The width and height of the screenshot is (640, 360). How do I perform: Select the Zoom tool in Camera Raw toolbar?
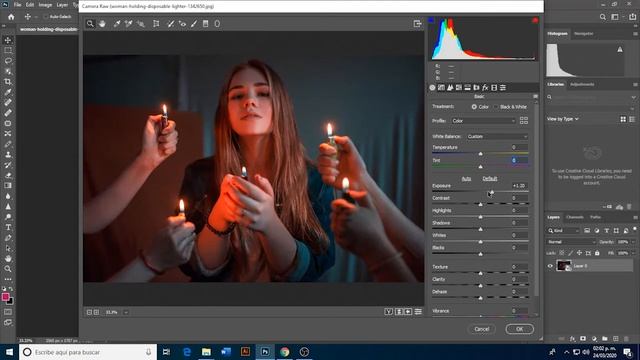(x=90, y=24)
